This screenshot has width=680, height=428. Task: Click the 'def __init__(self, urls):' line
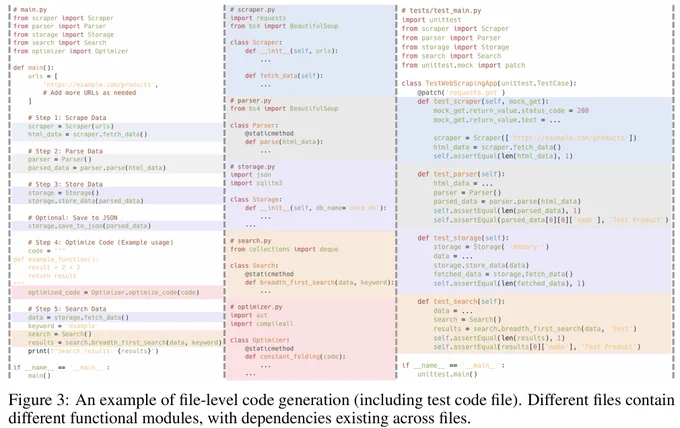coord(291,51)
